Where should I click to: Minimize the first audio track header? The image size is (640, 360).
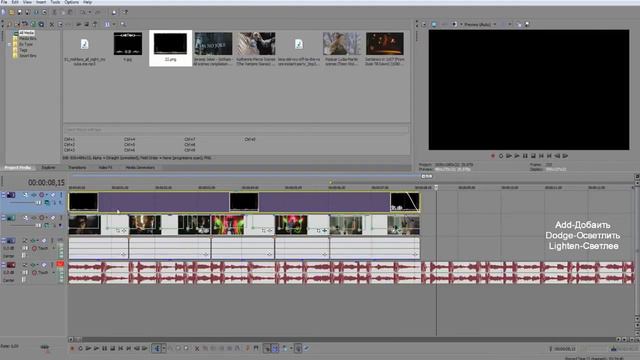pyautogui.click(x=3, y=241)
